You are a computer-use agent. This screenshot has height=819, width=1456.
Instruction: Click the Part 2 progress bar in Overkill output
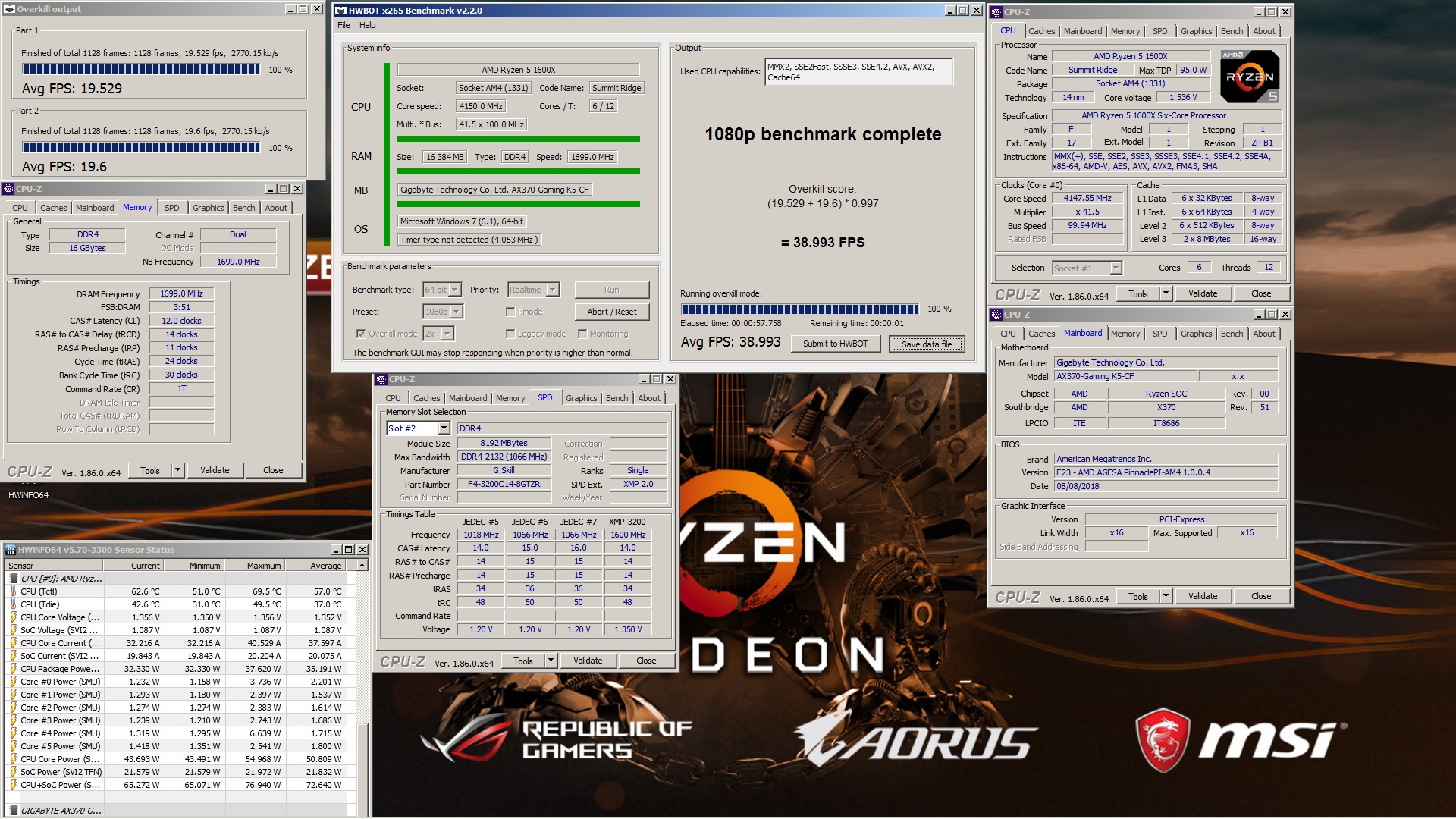141,147
